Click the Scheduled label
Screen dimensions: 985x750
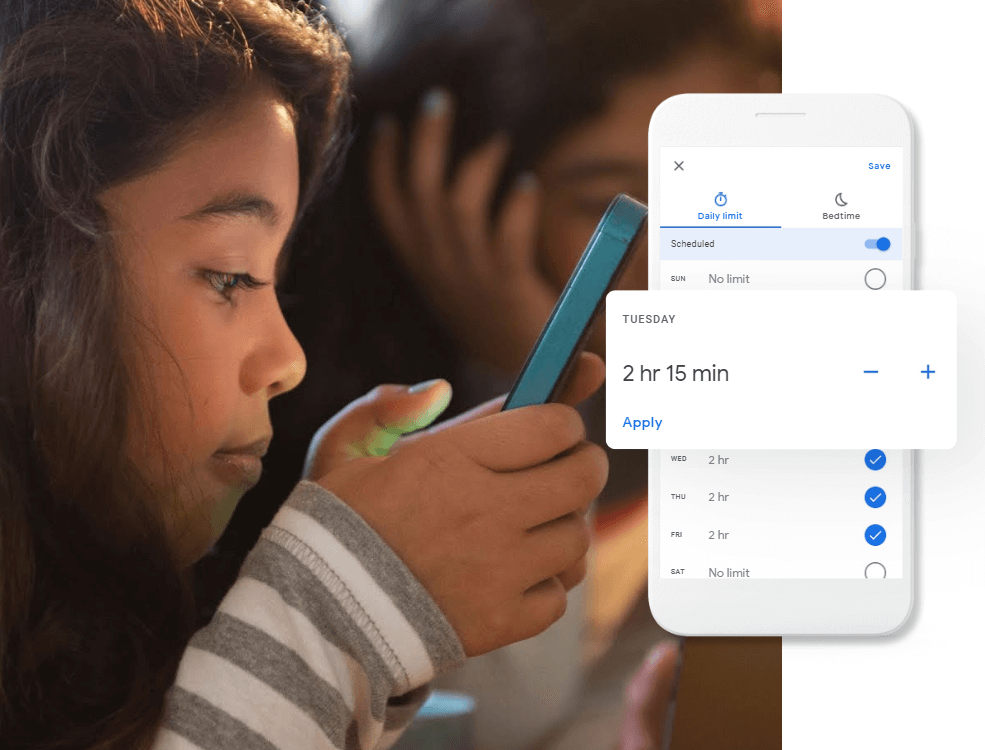692,244
